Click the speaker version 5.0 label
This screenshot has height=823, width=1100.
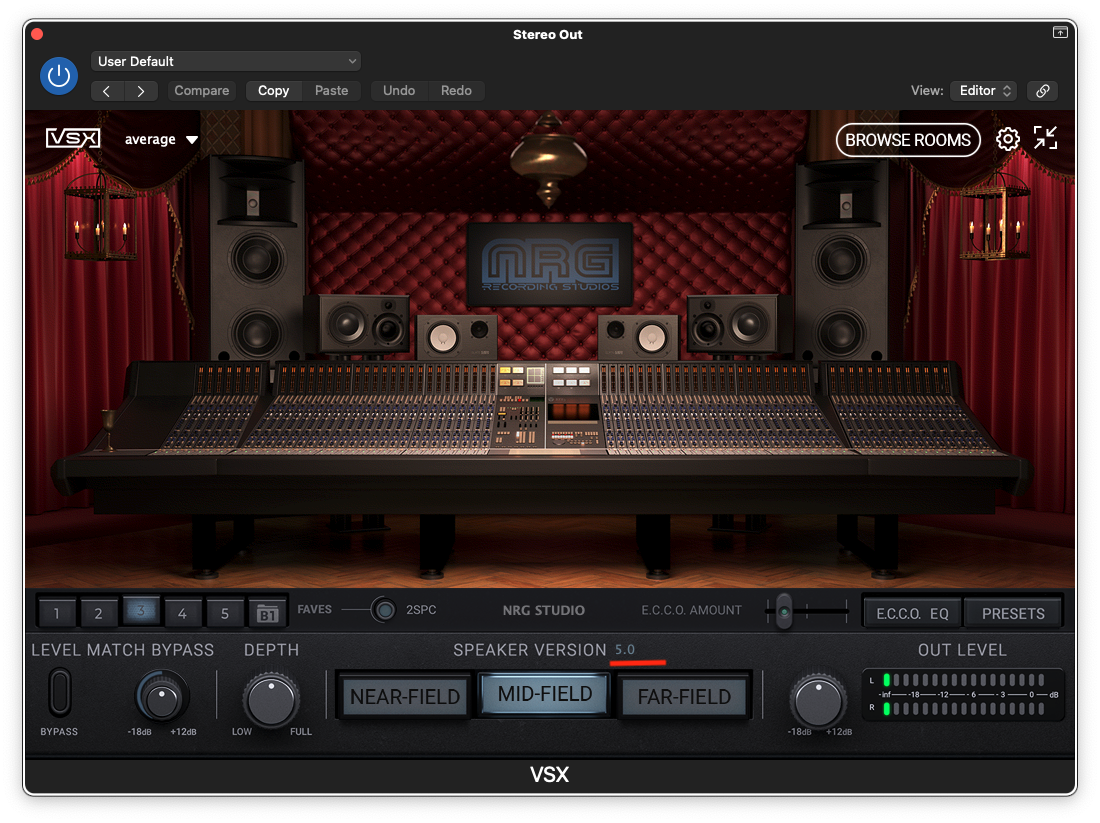pyautogui.click(x=624, y=650)
